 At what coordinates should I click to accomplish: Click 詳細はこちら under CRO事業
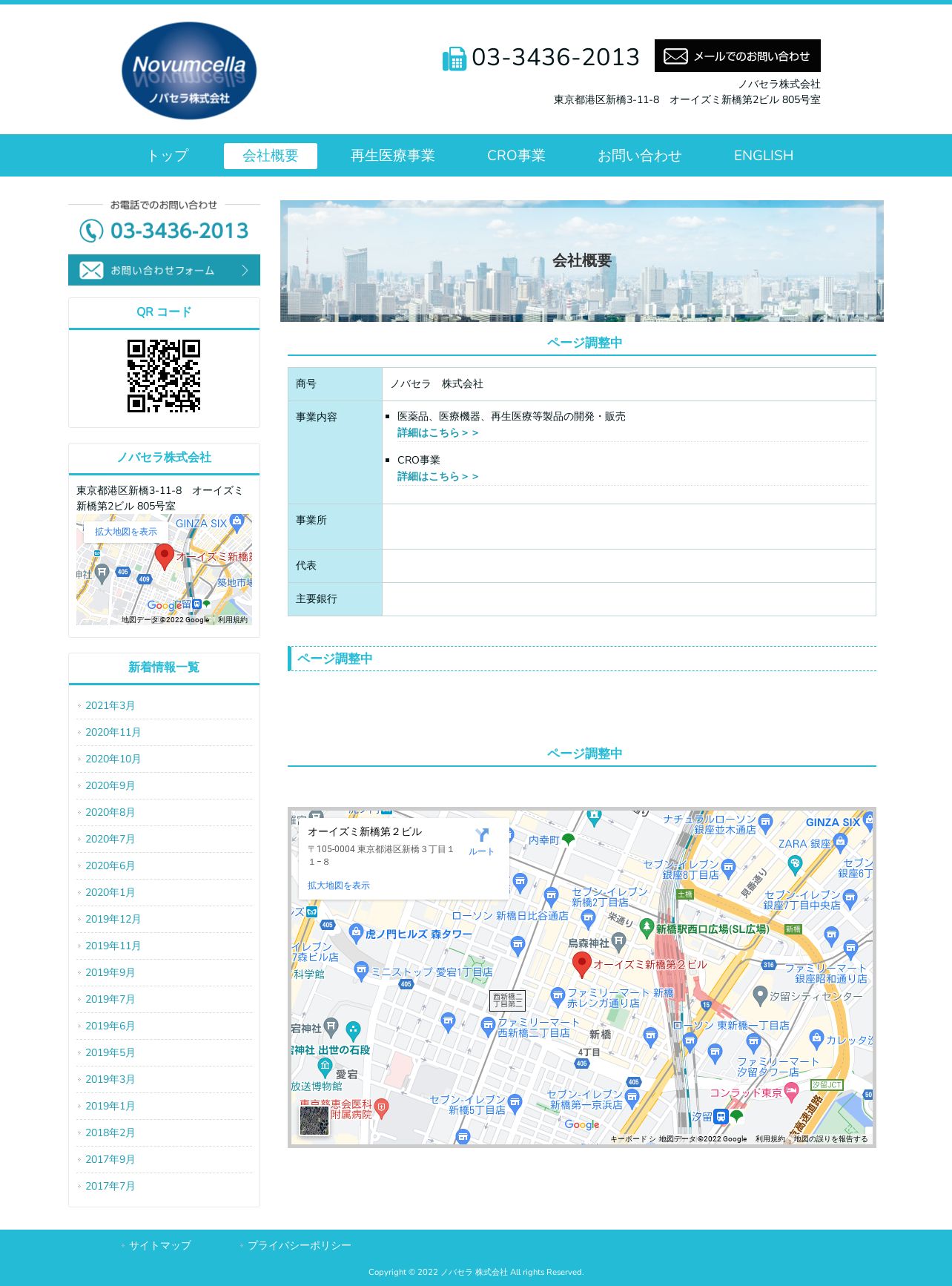[437, 476]
